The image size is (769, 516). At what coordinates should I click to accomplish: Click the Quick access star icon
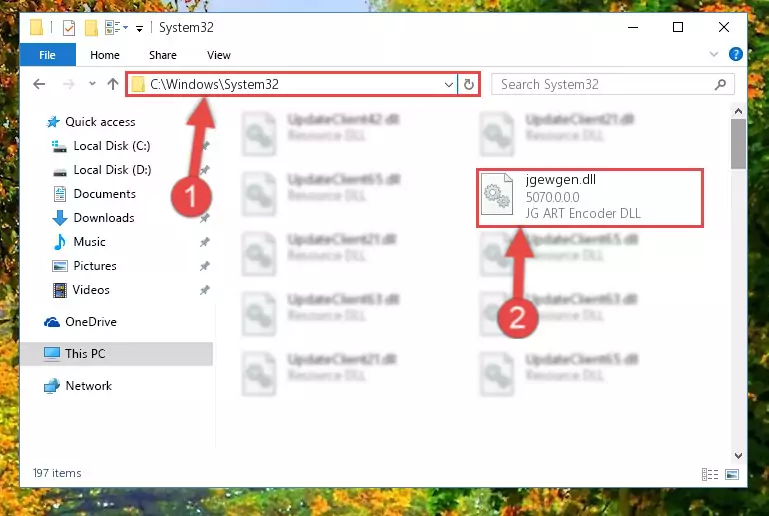[52, 122]
